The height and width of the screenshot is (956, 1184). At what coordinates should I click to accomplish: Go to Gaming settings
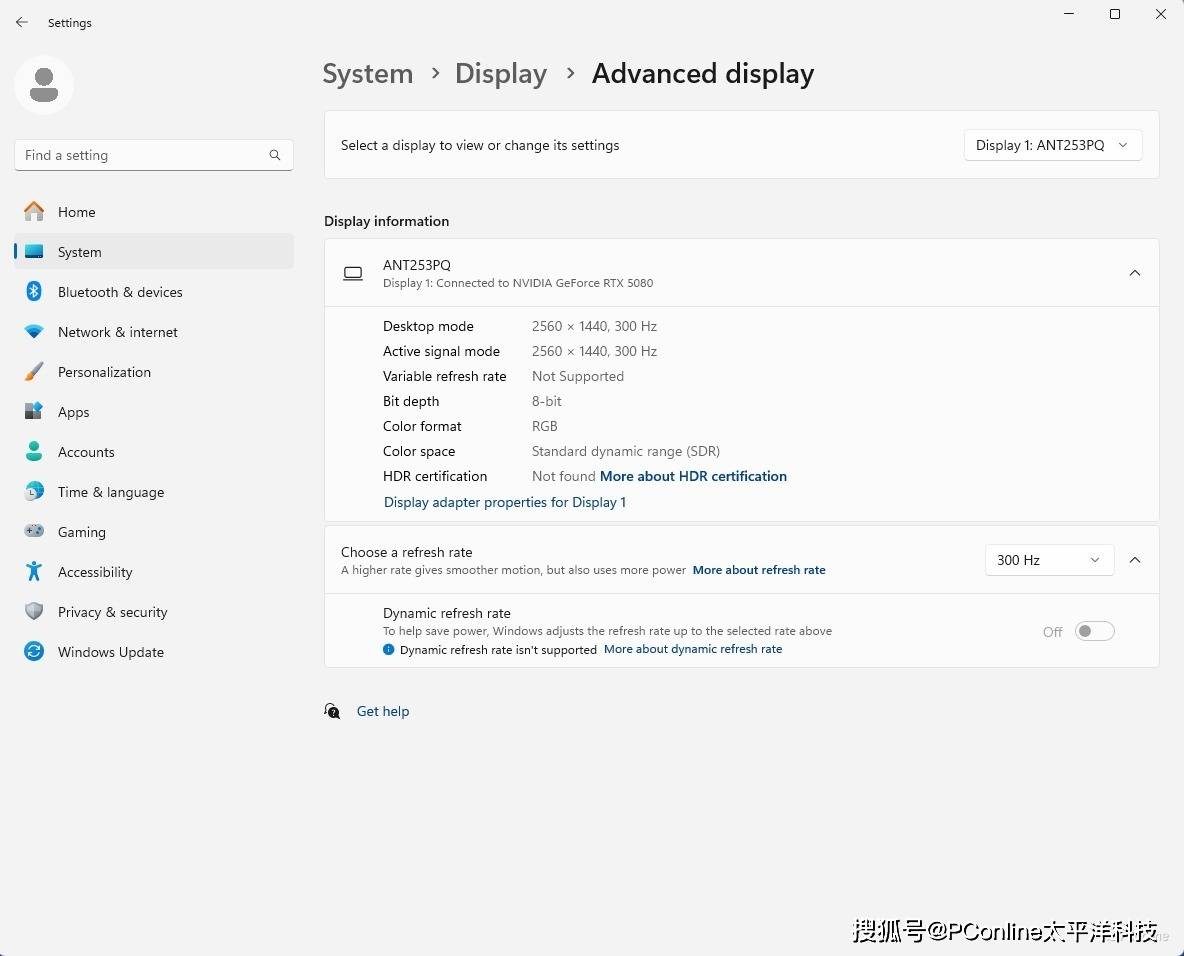81,532
